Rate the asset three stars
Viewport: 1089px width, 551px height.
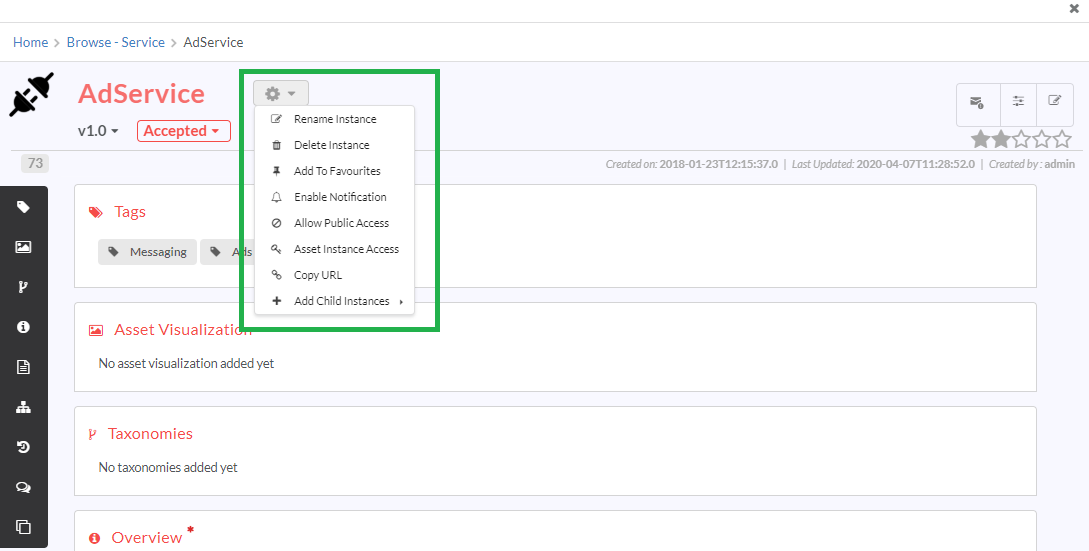click(x=1021, y=140)
